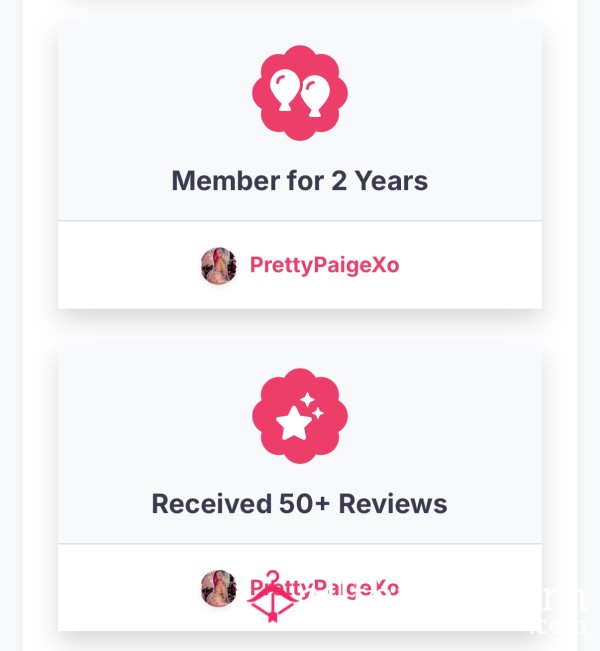This screenshot has width=600, height=651.
Task: Click the small lower sparkle beside the star
Action: pyautogui.click(x=318, y=414)
